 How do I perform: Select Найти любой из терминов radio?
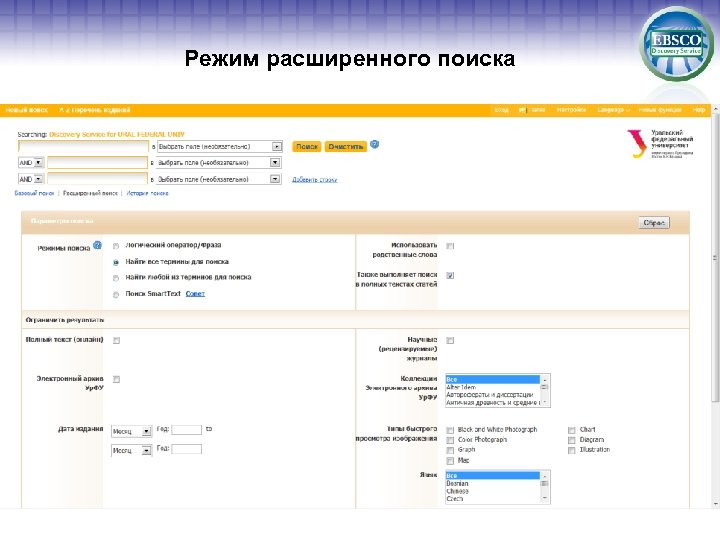116,278
